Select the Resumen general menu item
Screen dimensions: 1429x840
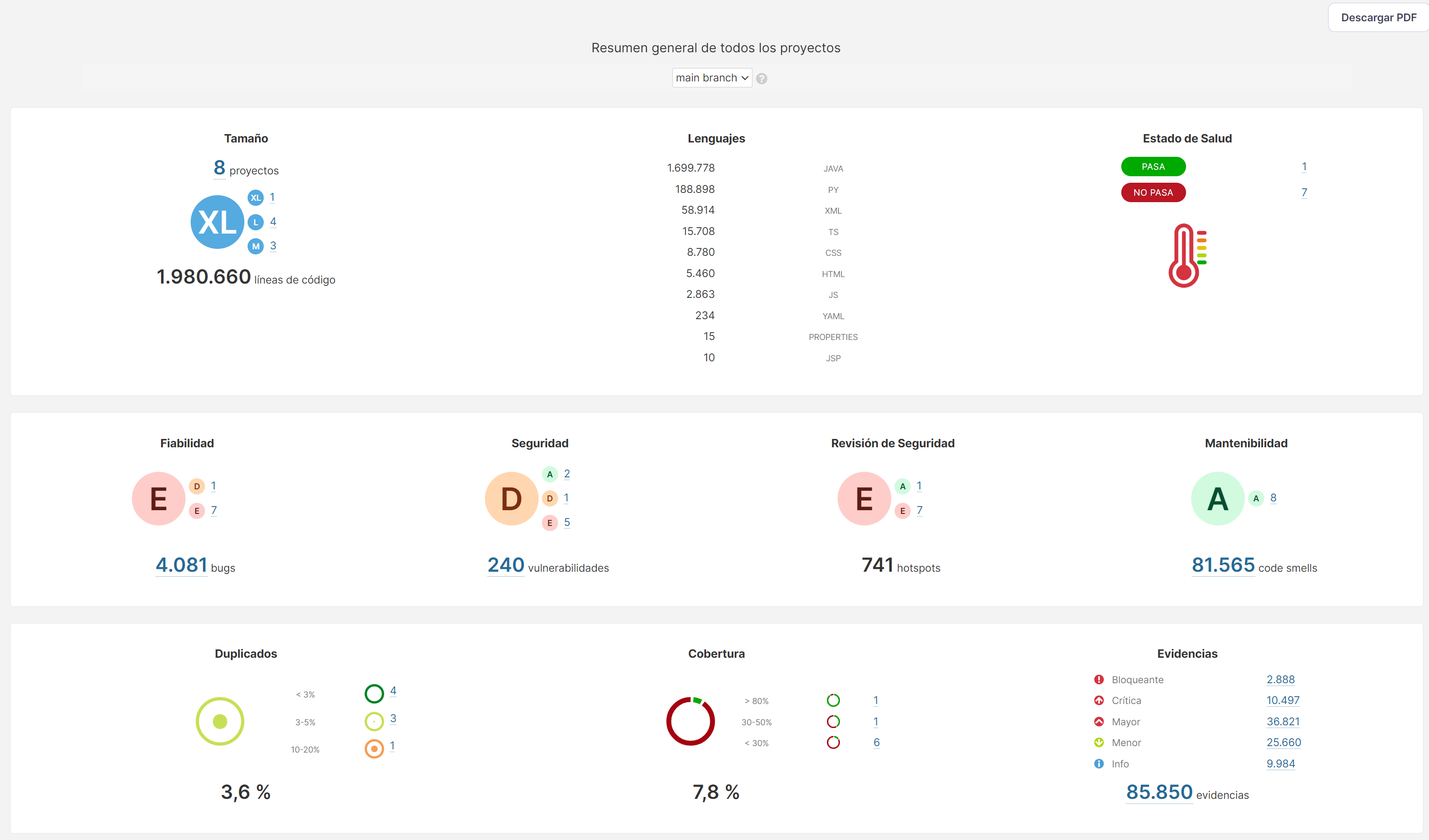click(714, 47)
